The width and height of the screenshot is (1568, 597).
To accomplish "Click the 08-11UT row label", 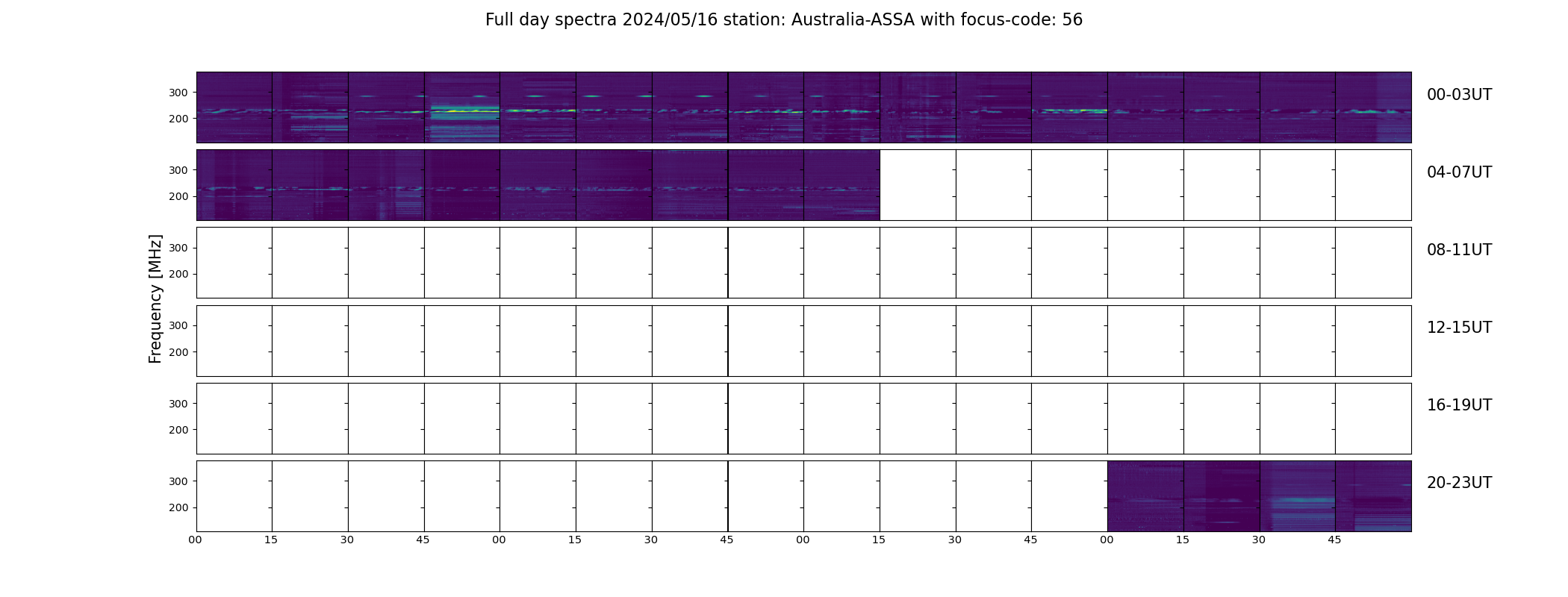I will (1459, 250).
